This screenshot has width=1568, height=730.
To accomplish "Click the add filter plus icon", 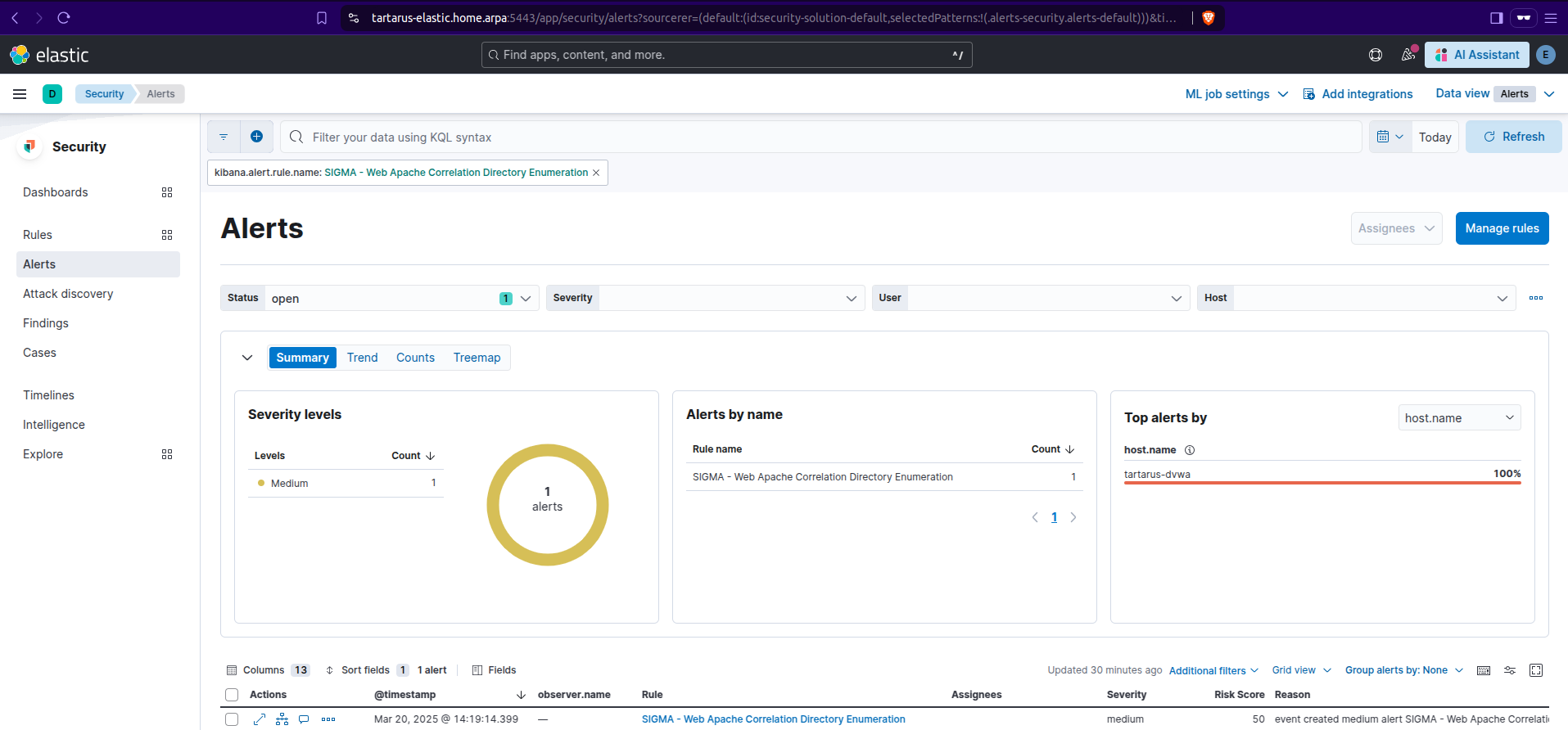I will point(256,137).
